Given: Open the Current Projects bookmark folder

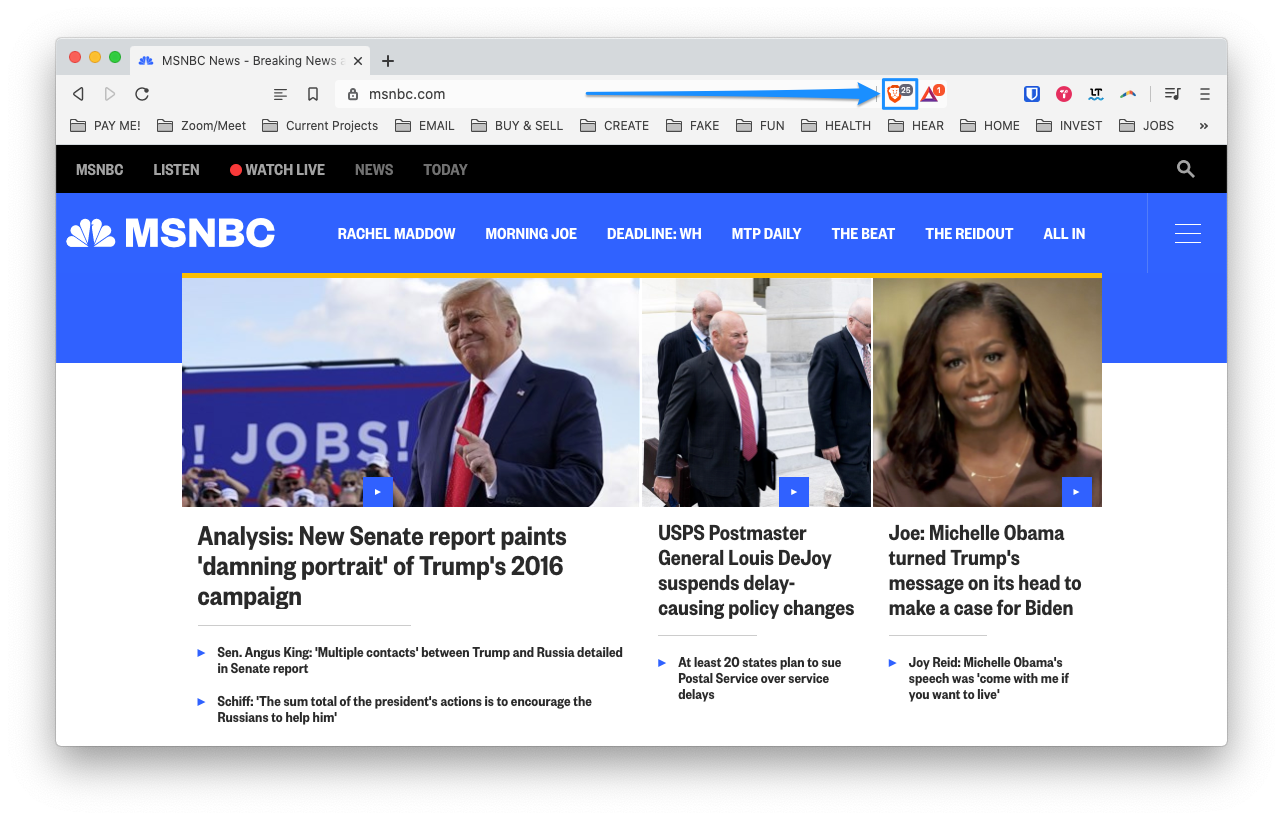Looking at the screenshot, I should 320,126.
